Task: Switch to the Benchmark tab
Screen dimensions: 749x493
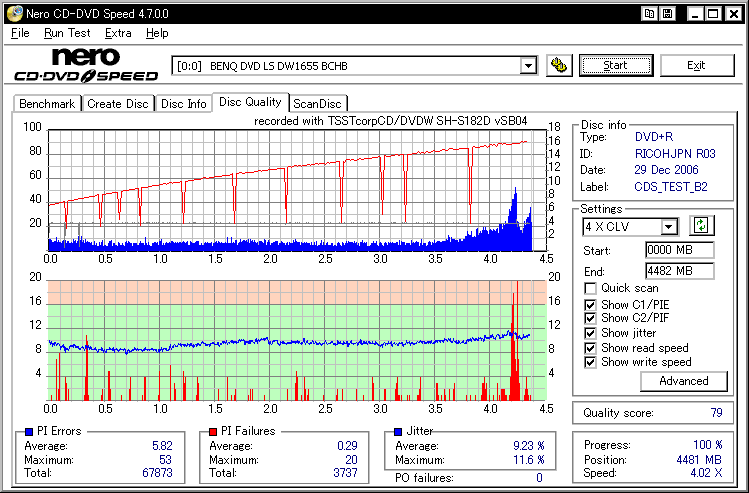Action: tap(47, 104)
